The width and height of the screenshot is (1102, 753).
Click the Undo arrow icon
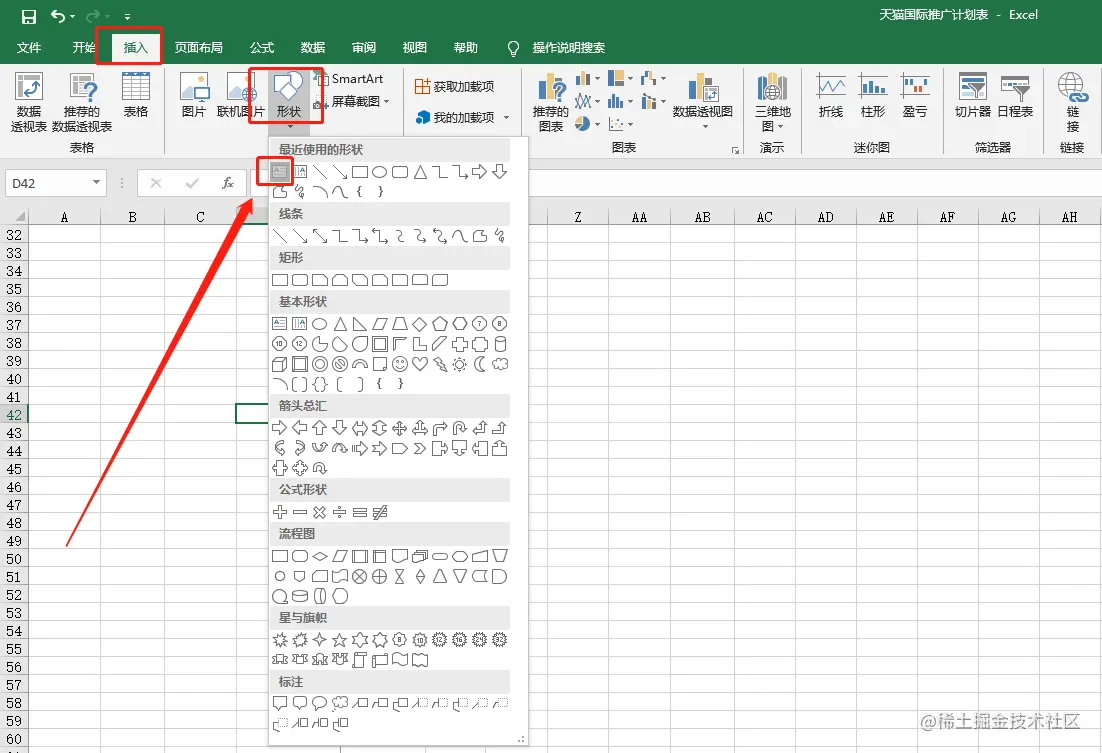pos(58,15)
